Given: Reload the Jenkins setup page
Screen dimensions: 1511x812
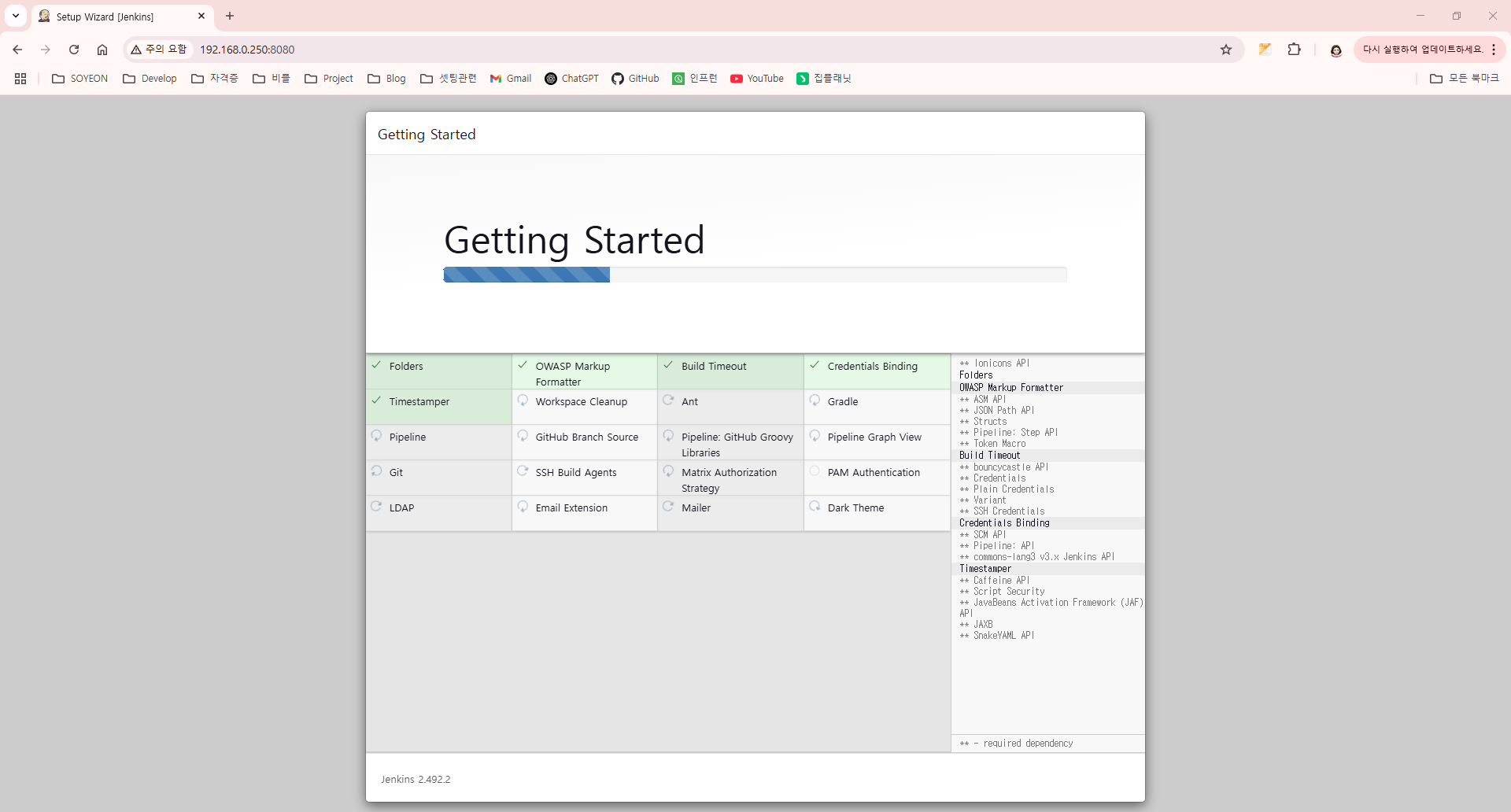Looking at the screenshot, I should pyautogui.click(x=74, y=50).
